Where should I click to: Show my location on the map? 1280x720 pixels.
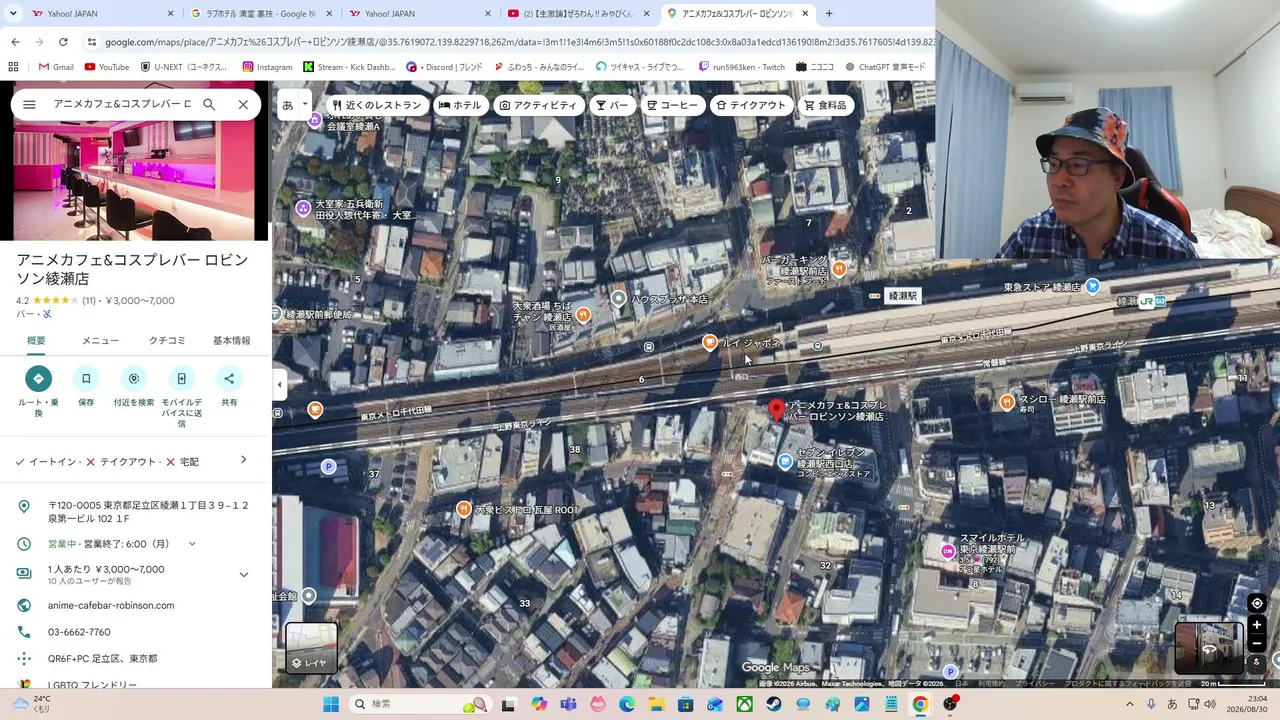point(1257,603)
